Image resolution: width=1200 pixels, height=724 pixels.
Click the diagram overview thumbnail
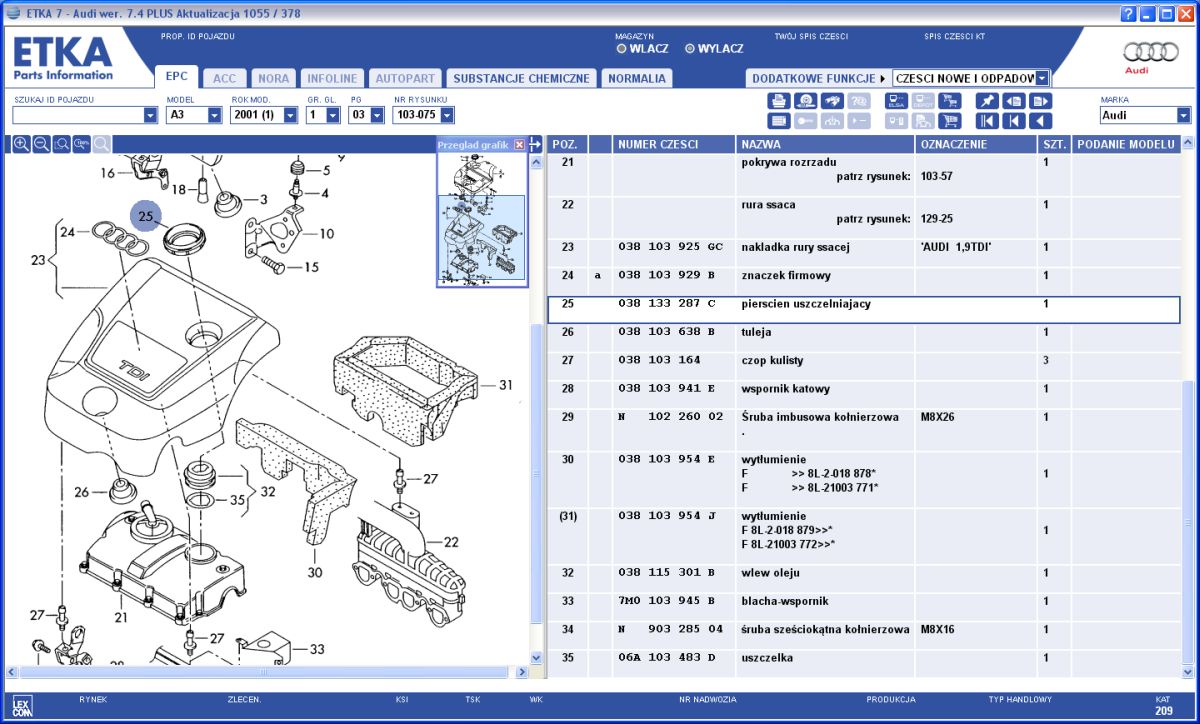tap(482, 220)
